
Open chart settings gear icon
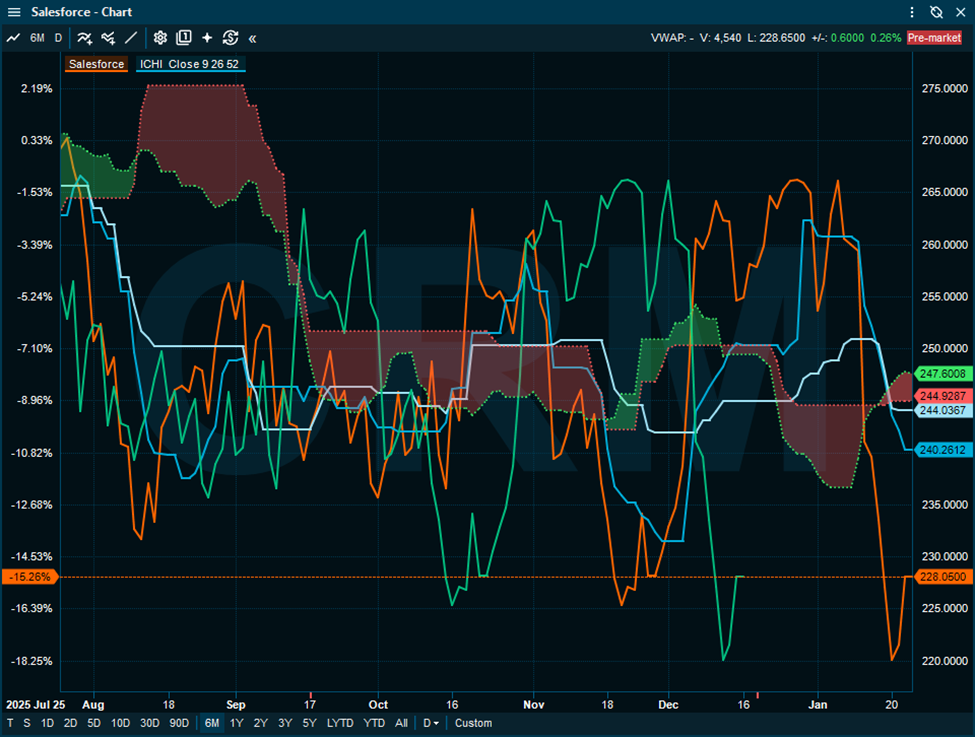click(160, 38)
